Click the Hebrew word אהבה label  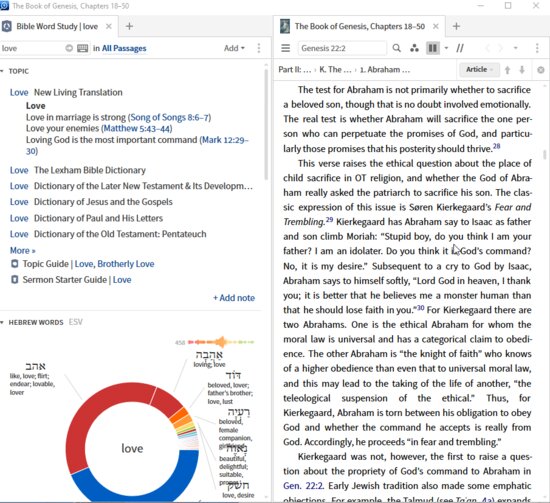pyautogui.click(x=209, y=355)
